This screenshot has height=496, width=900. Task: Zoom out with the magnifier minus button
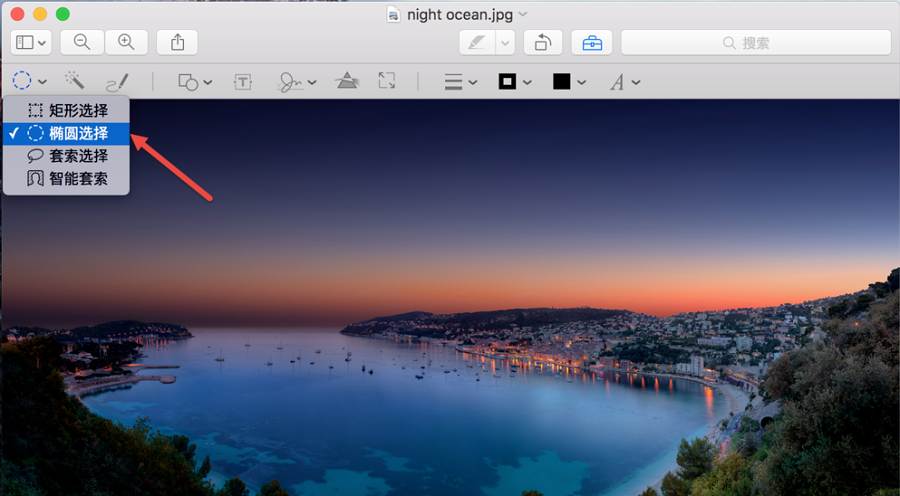(82, 42)
